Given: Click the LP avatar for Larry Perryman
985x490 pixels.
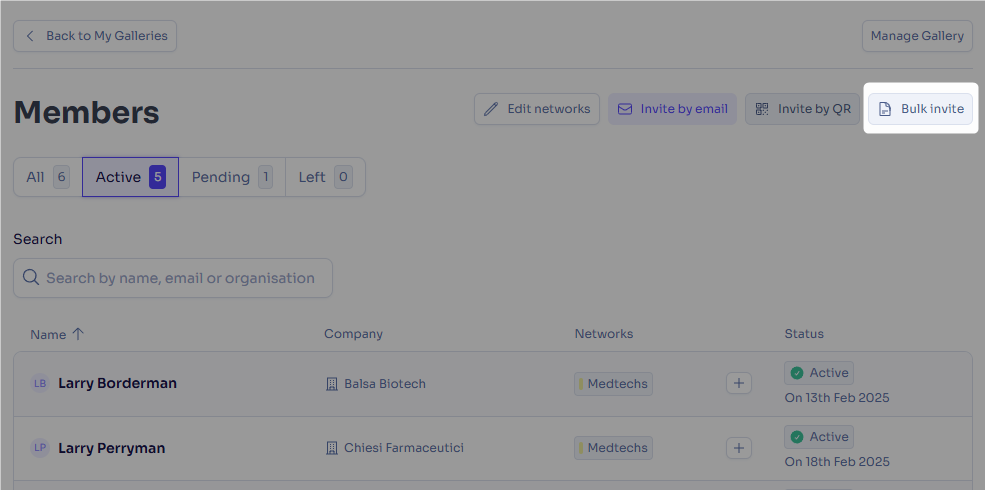Looking at the screenshot, I should pos(40,448).
